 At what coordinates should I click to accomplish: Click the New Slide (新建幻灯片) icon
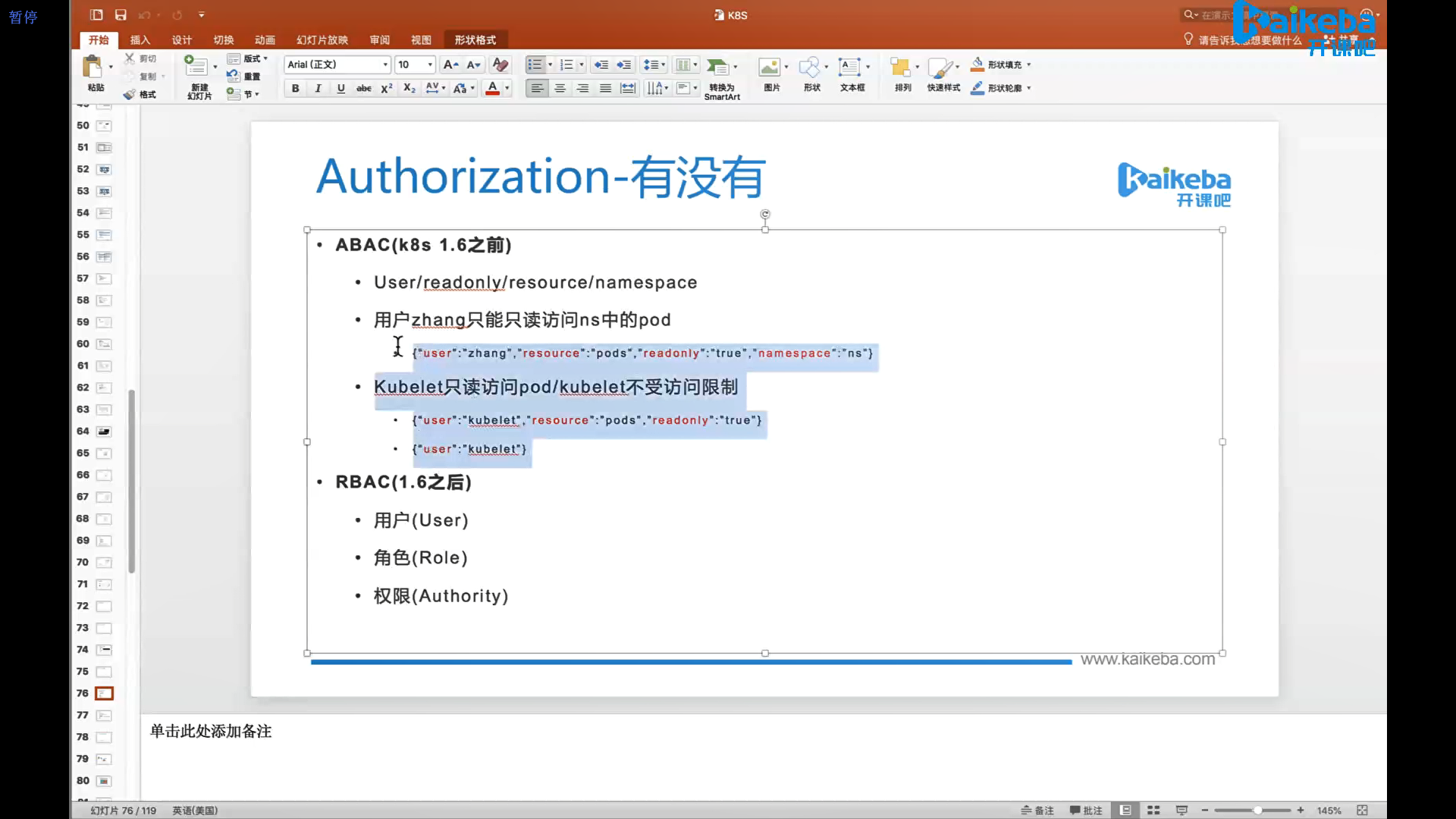pos(196,67)
